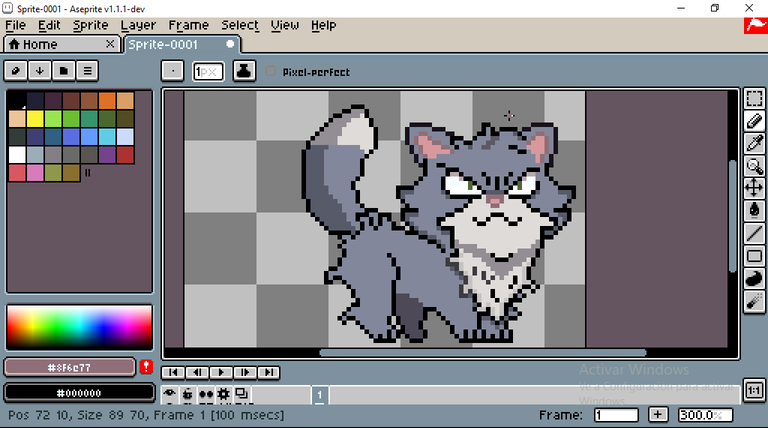Go to the next frame
Image resolution: width=768 pixels, height=428 pixels.
245,373
